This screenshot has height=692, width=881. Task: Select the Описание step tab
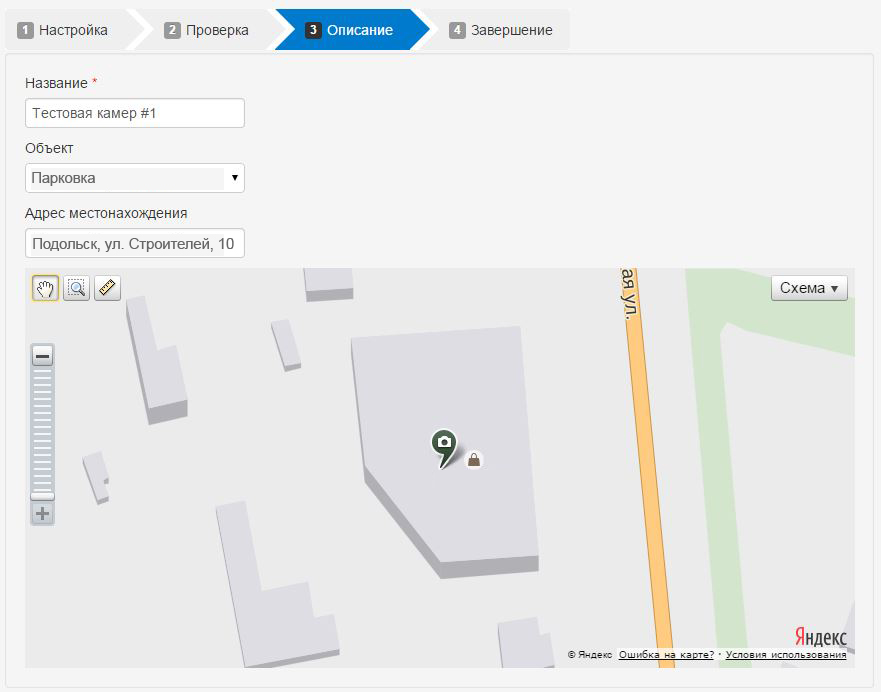[350, 30]
